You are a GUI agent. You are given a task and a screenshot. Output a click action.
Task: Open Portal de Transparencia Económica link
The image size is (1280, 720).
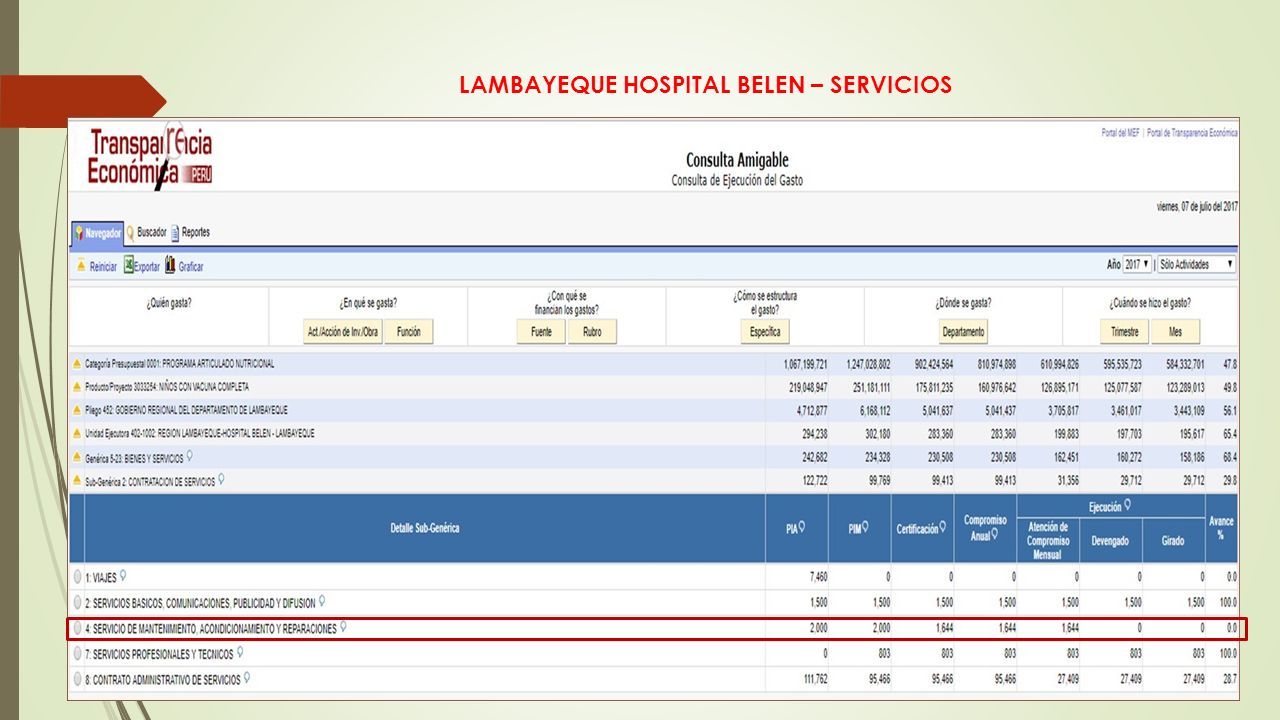[x=1192, y=133]
